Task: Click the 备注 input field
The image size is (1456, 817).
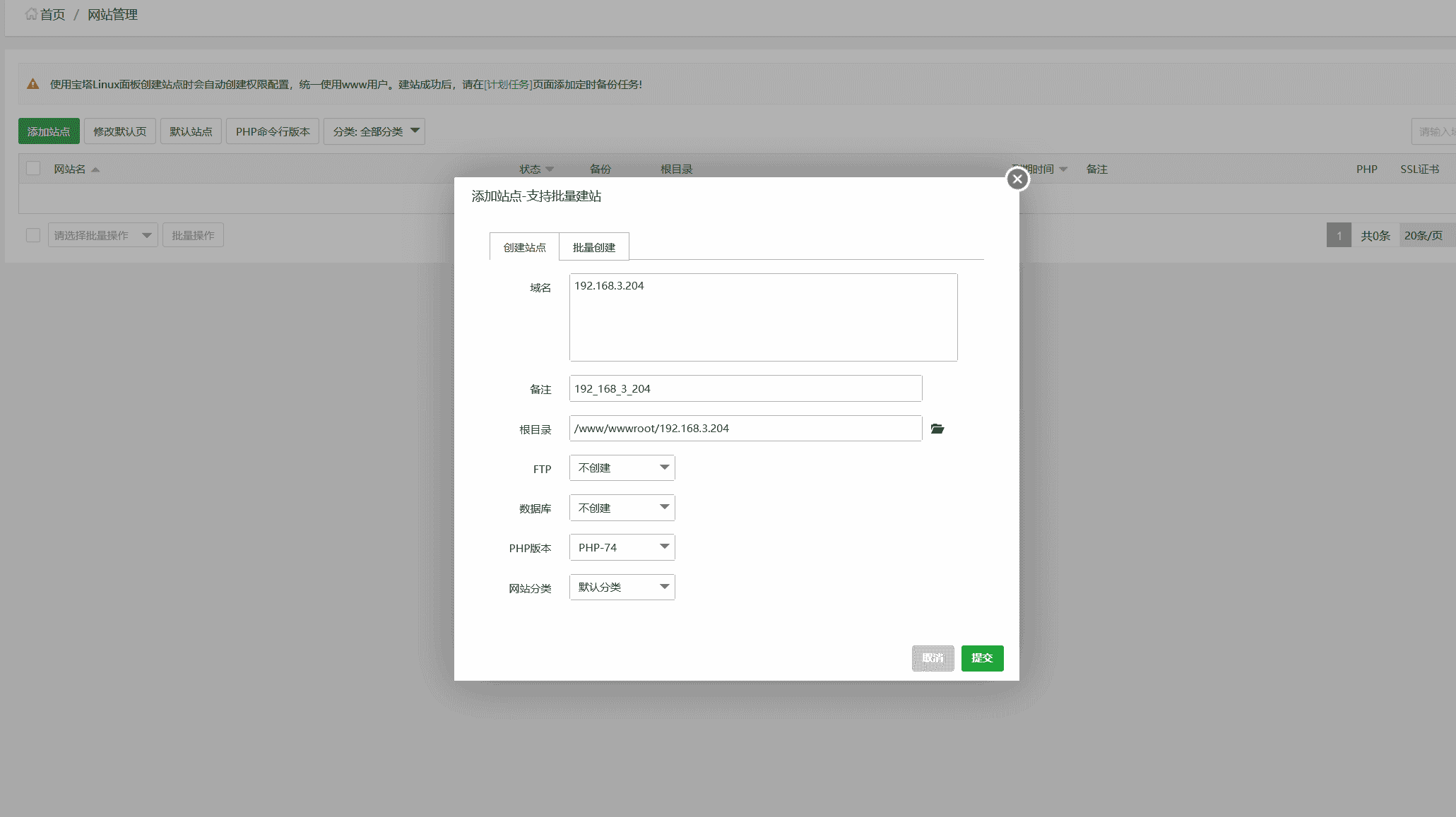Action: pos(745,388)
